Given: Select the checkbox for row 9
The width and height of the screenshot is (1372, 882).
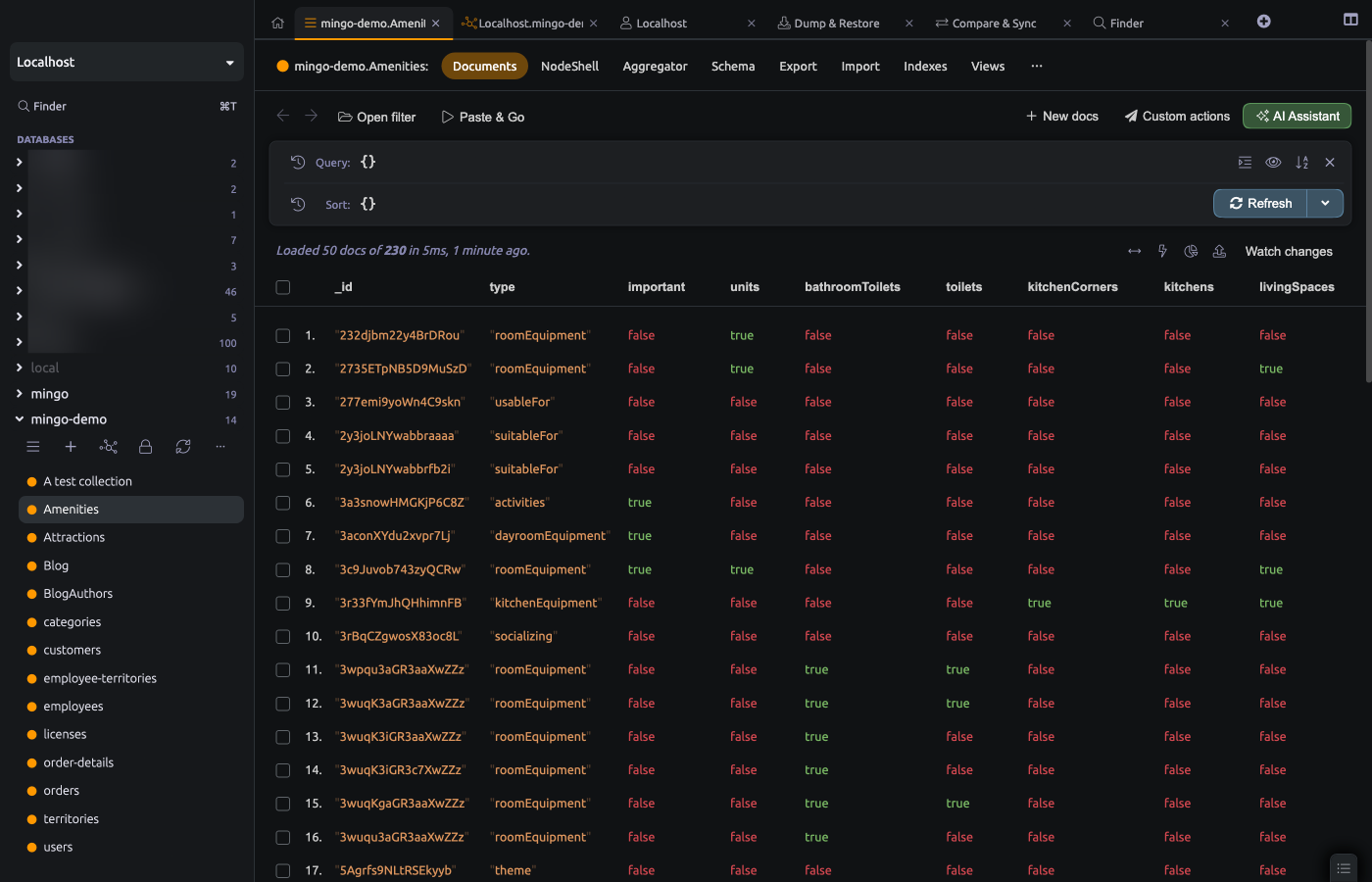Looking at the screenshot, I should [283, 604].
